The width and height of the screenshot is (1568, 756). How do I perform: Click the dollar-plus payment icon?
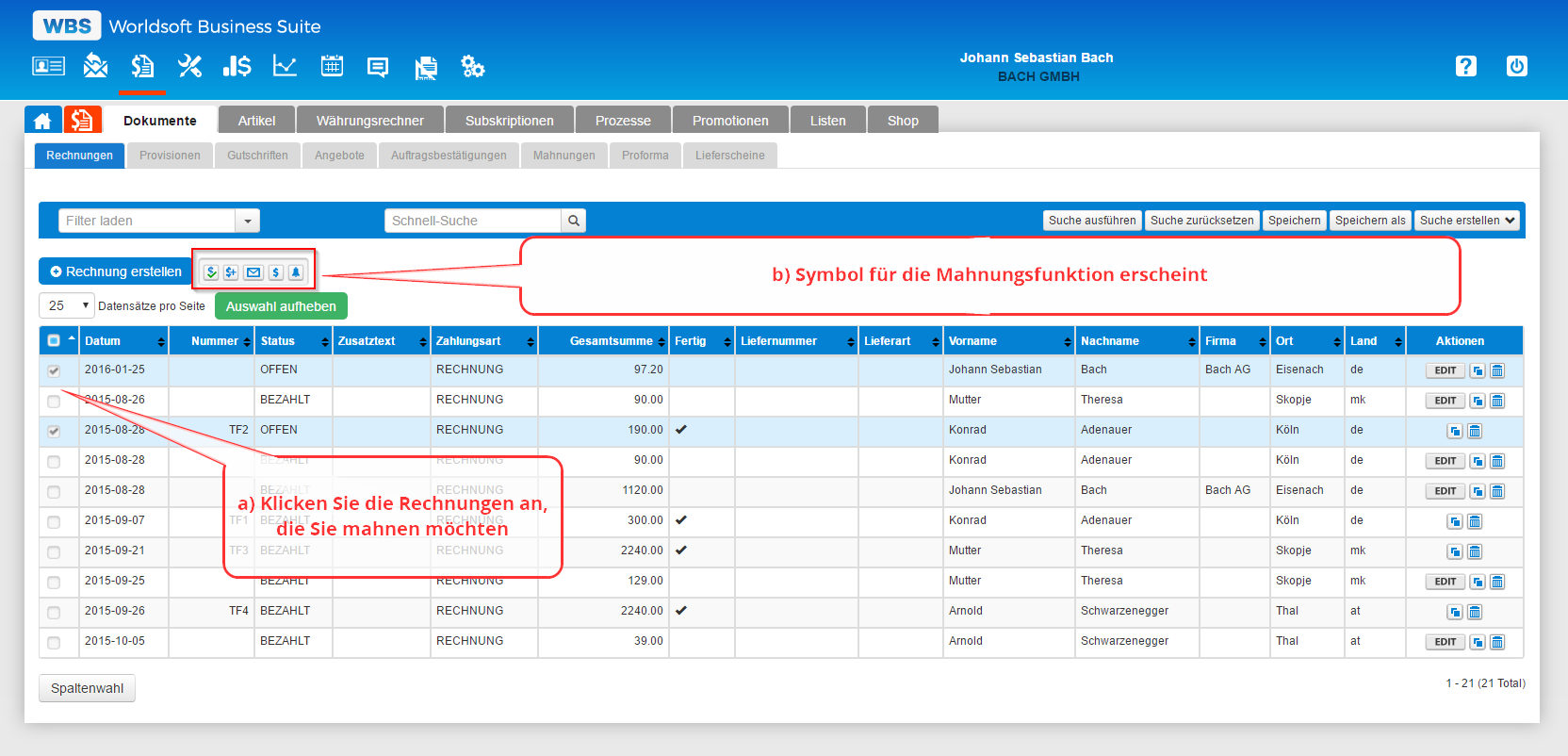pos(231,272)
